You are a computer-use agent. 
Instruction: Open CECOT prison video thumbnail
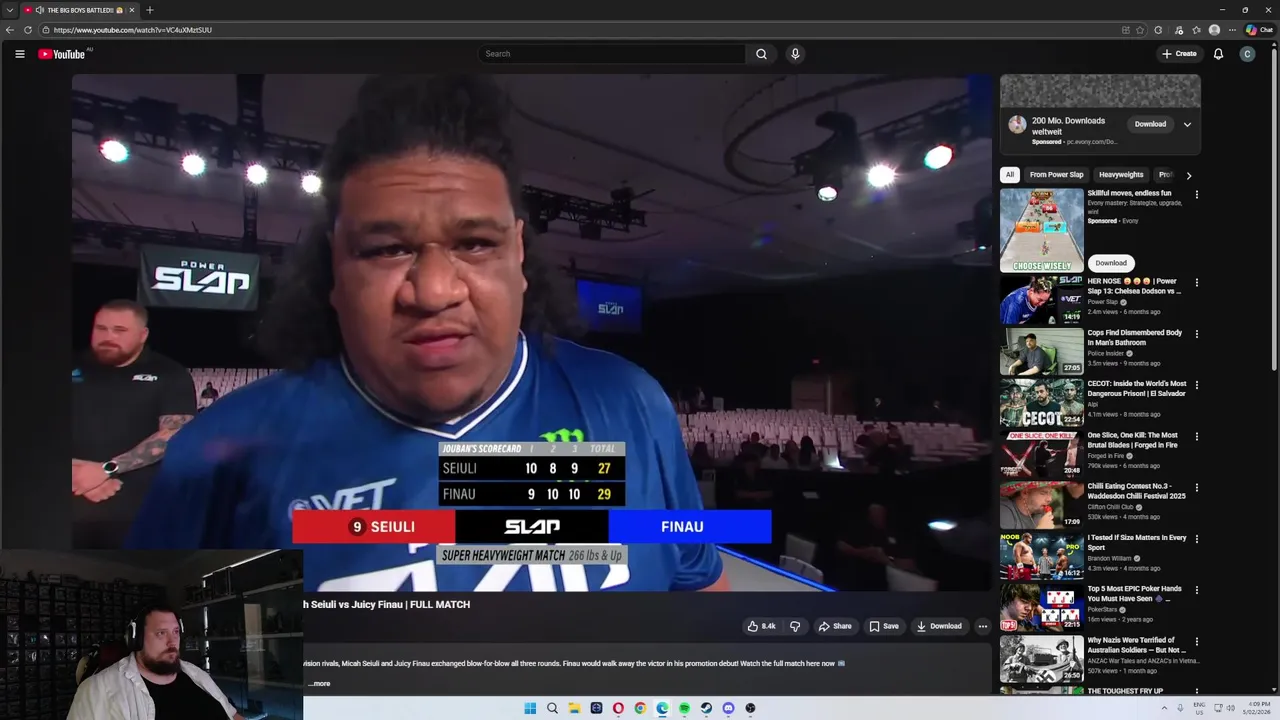tap(1042, 402)
